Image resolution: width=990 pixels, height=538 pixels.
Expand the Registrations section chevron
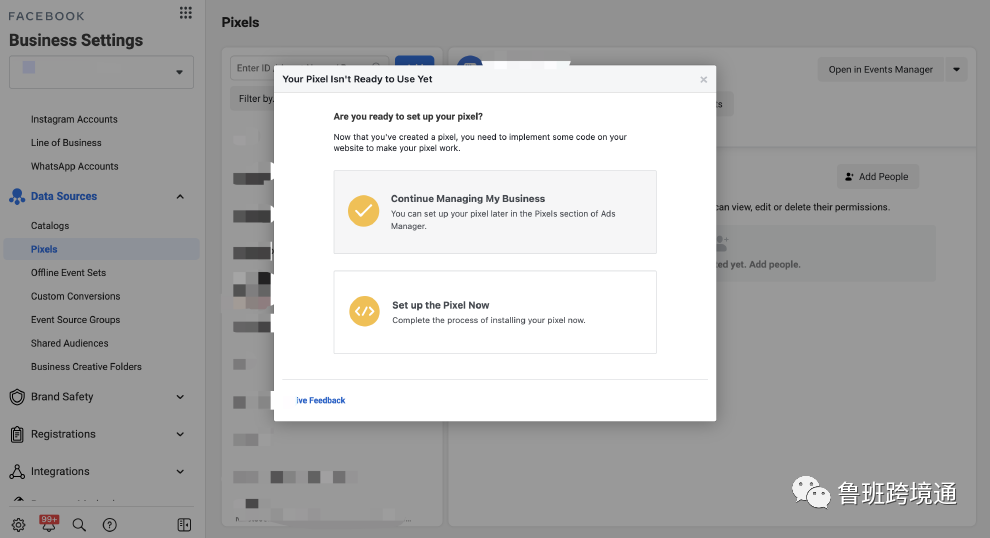[x=180, y=434]
